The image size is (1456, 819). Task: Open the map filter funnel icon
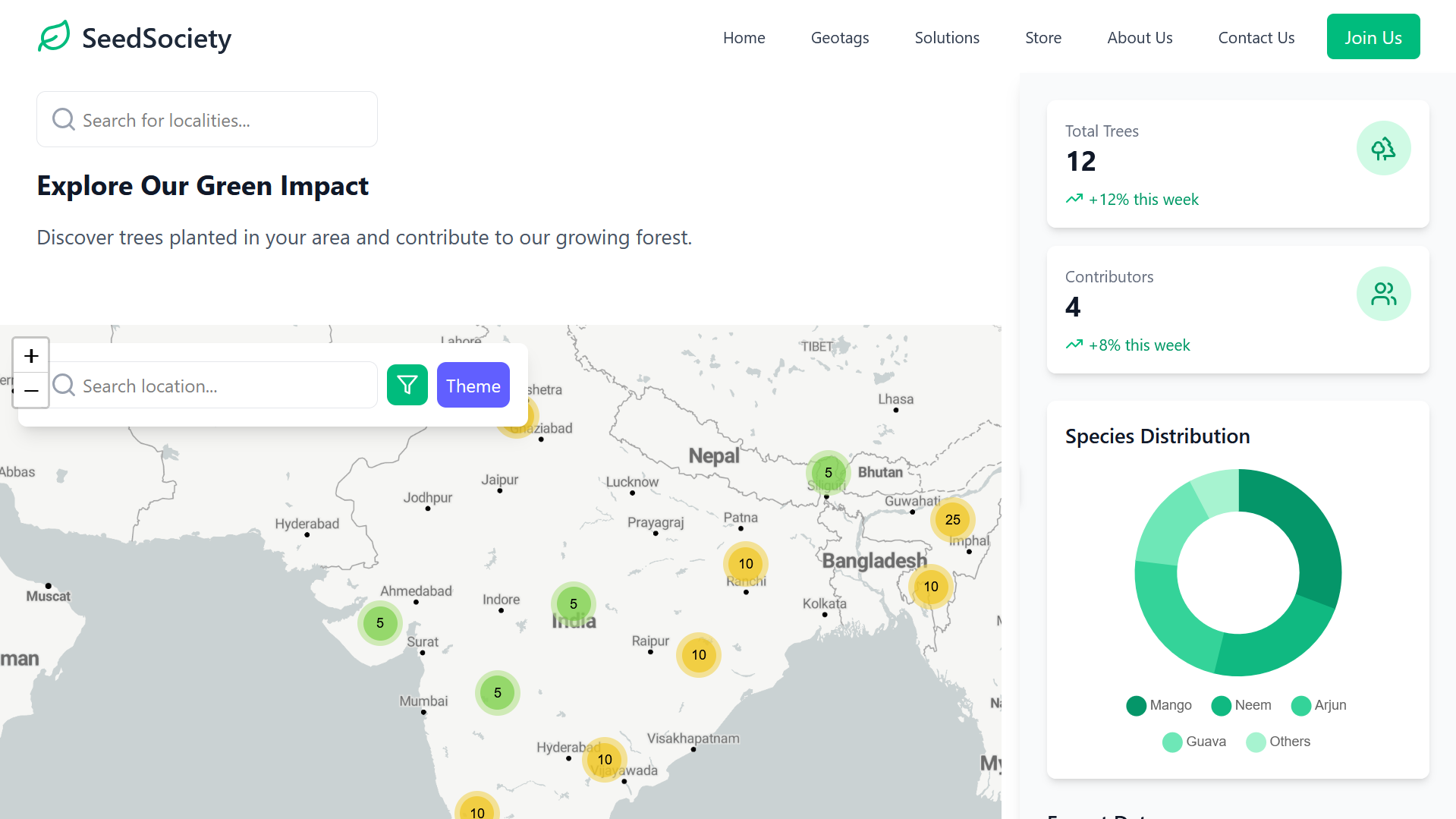pyautogui.click(x=407, y=385)
